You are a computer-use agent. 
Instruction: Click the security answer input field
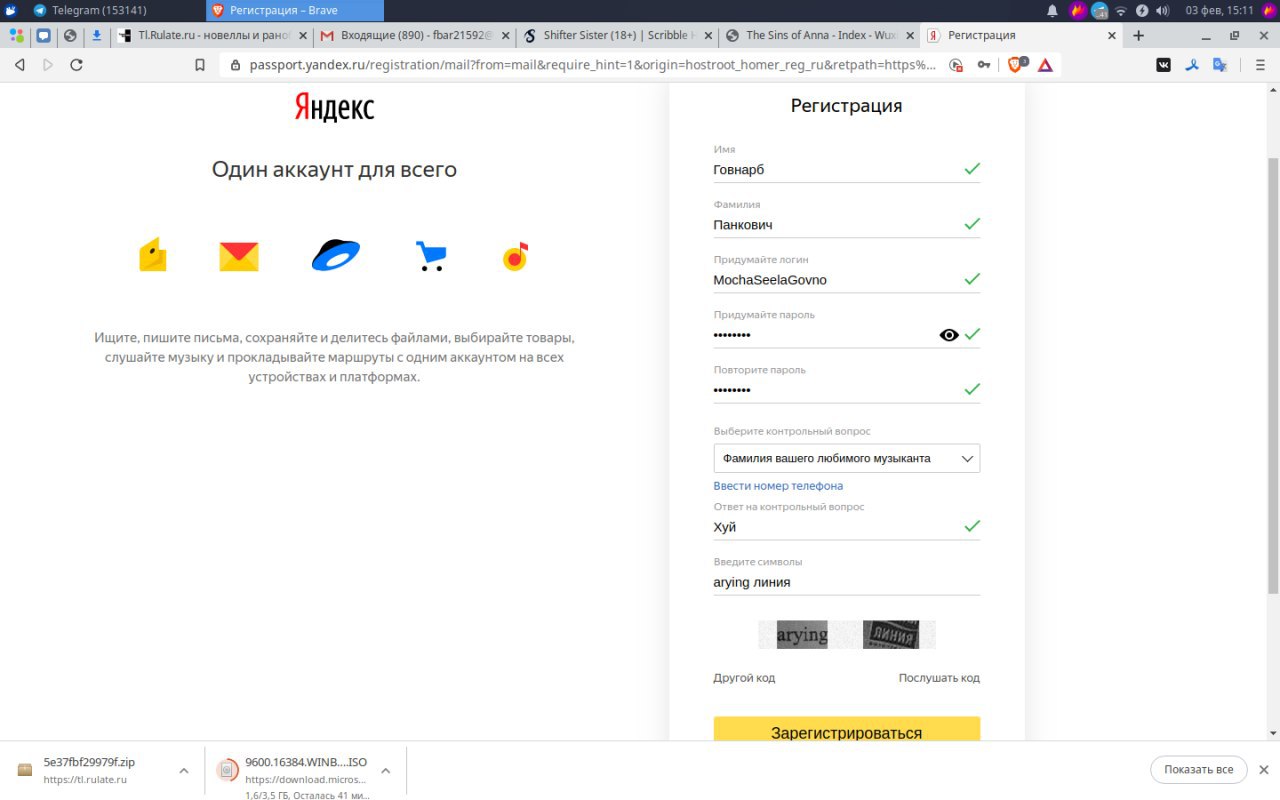846,527
